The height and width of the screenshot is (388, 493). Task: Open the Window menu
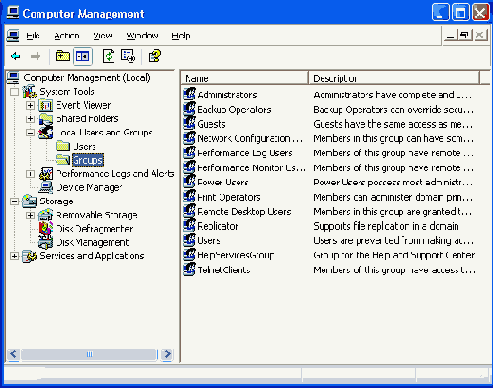coord(142,35)
